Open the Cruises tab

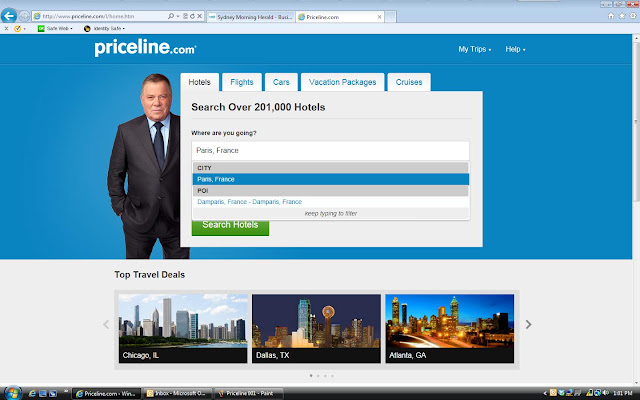point(409,82)
